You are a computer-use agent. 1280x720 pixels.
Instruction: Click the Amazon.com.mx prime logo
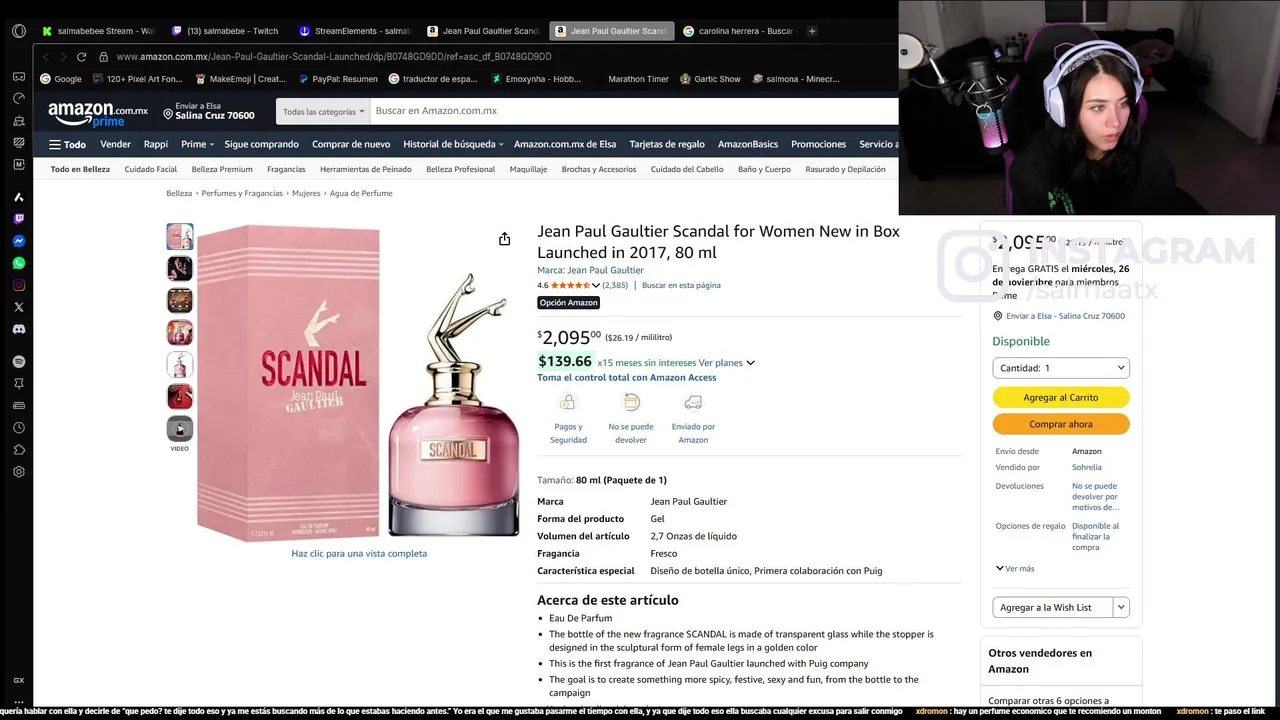tap(98, 113)
